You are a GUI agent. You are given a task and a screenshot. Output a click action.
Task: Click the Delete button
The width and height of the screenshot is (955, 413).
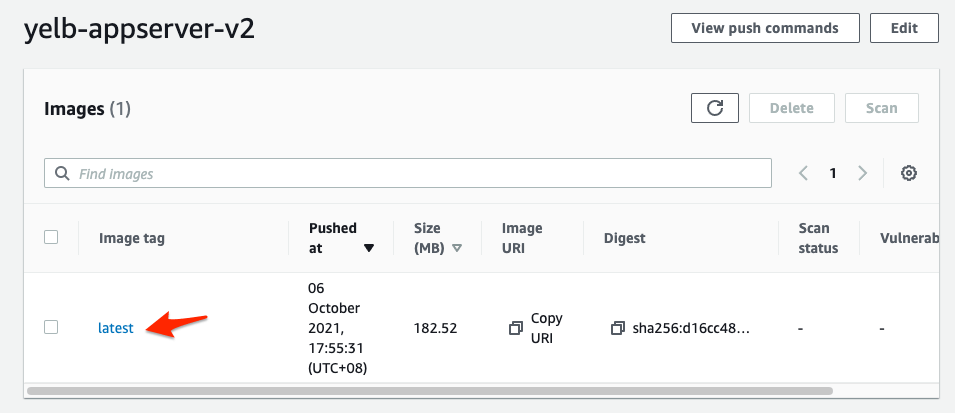point(791,108)
